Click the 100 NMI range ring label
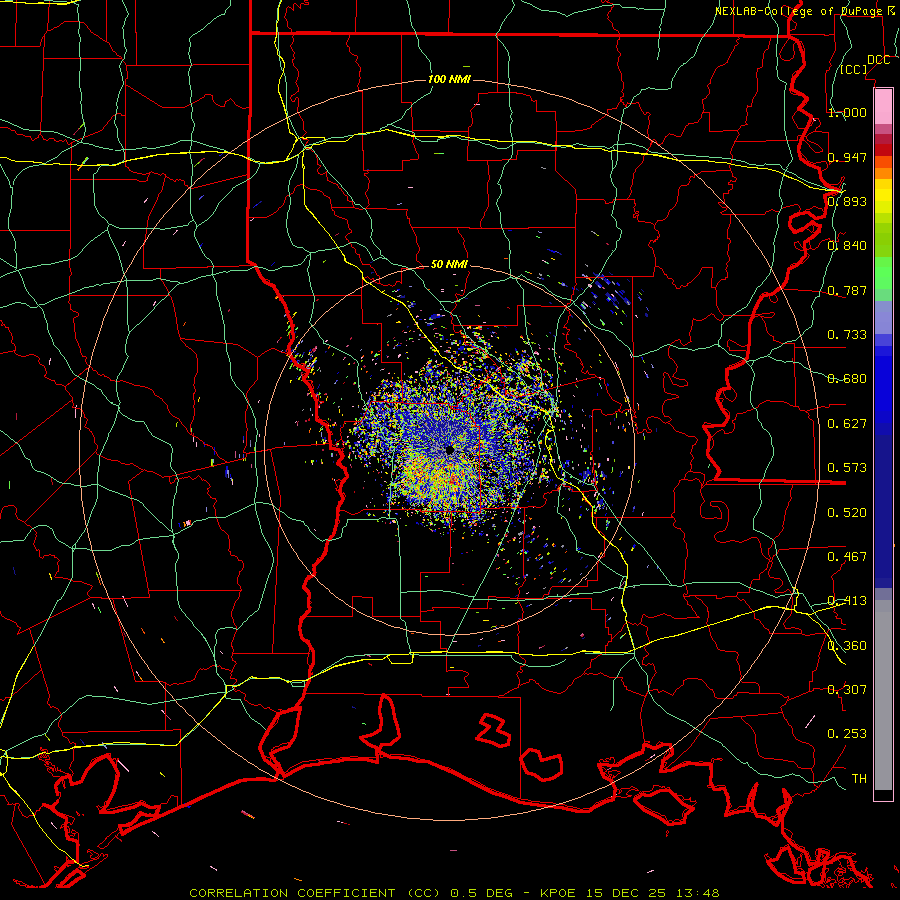Image resolution: width=900 pixels, height=900 pixels. point(449,79)
